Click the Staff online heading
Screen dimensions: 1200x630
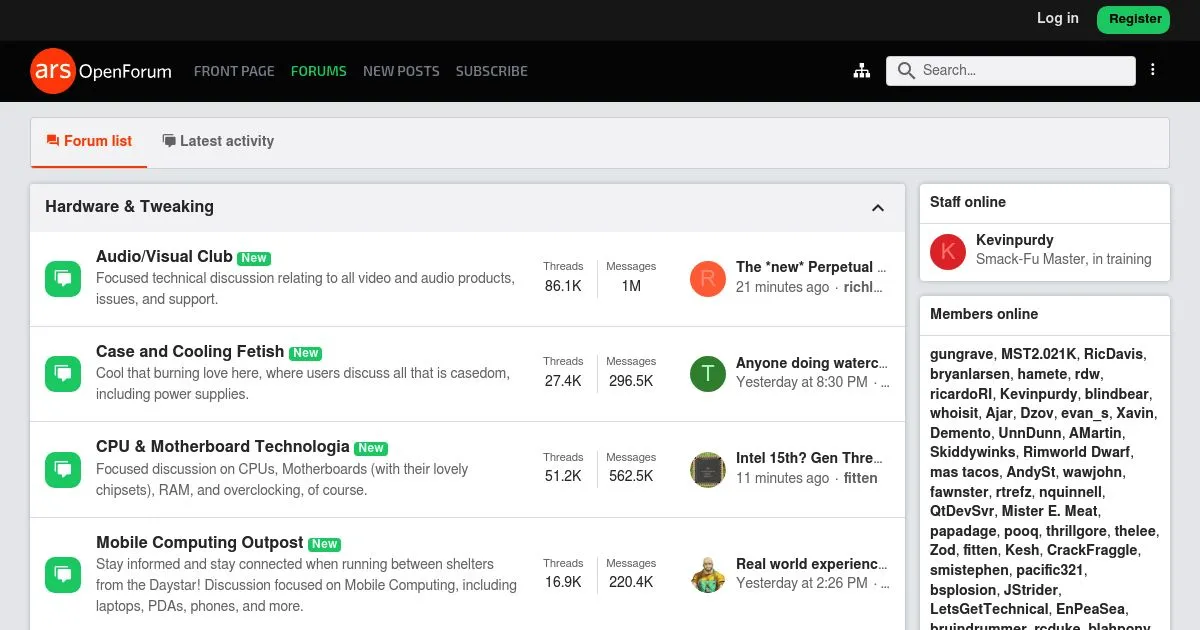click(968, 202)
